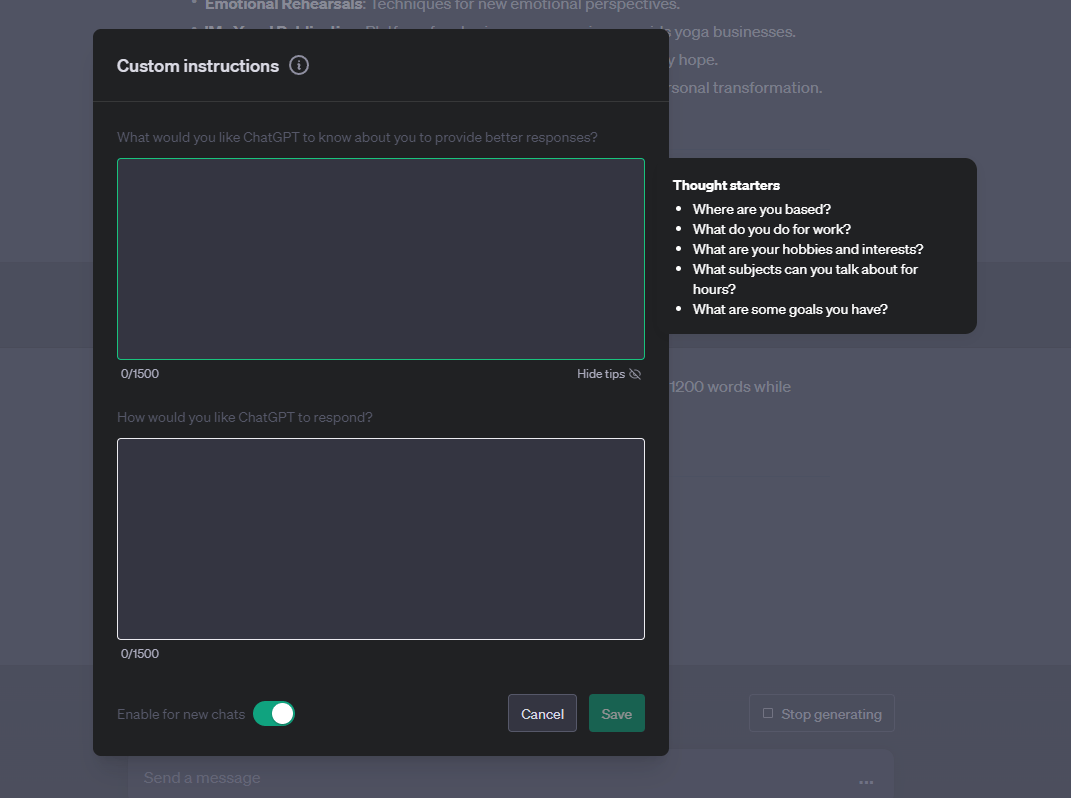Click 'What are some goals you have?' tip
1071x798 pixels.
790,309
